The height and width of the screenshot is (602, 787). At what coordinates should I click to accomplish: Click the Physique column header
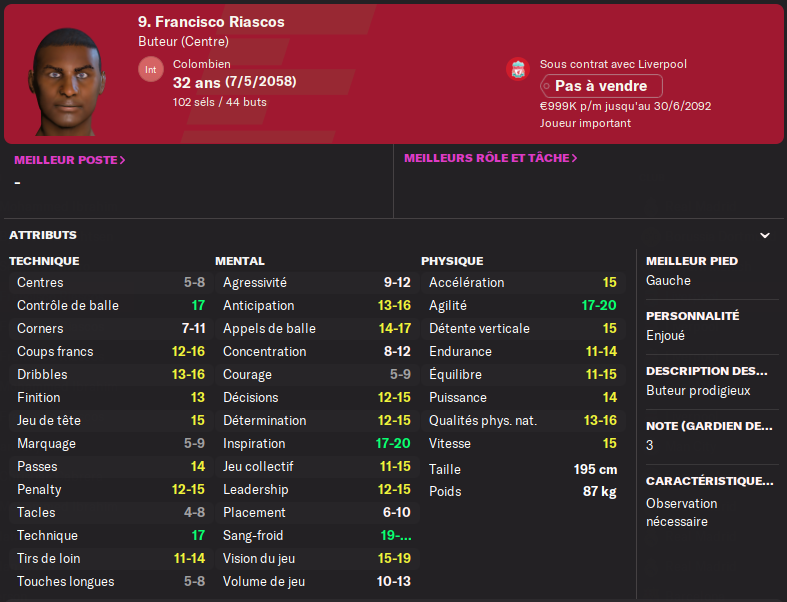click(452, 261)
